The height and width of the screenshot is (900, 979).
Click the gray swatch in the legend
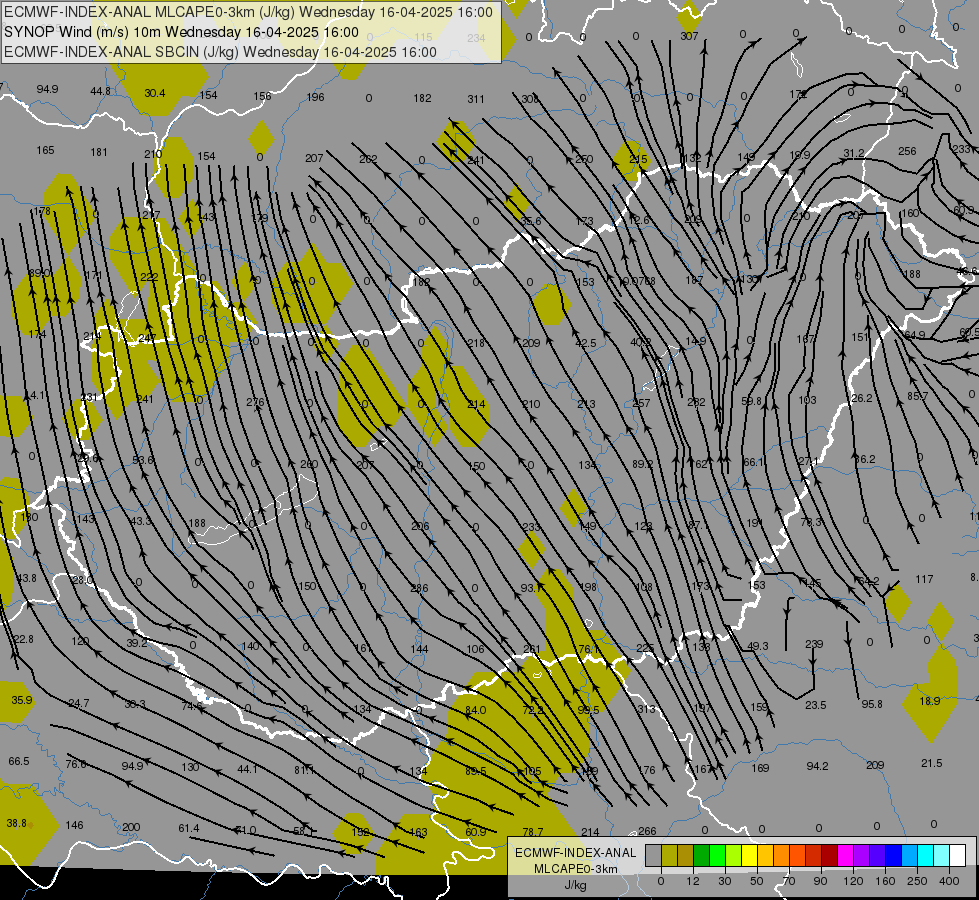point(653,855)
